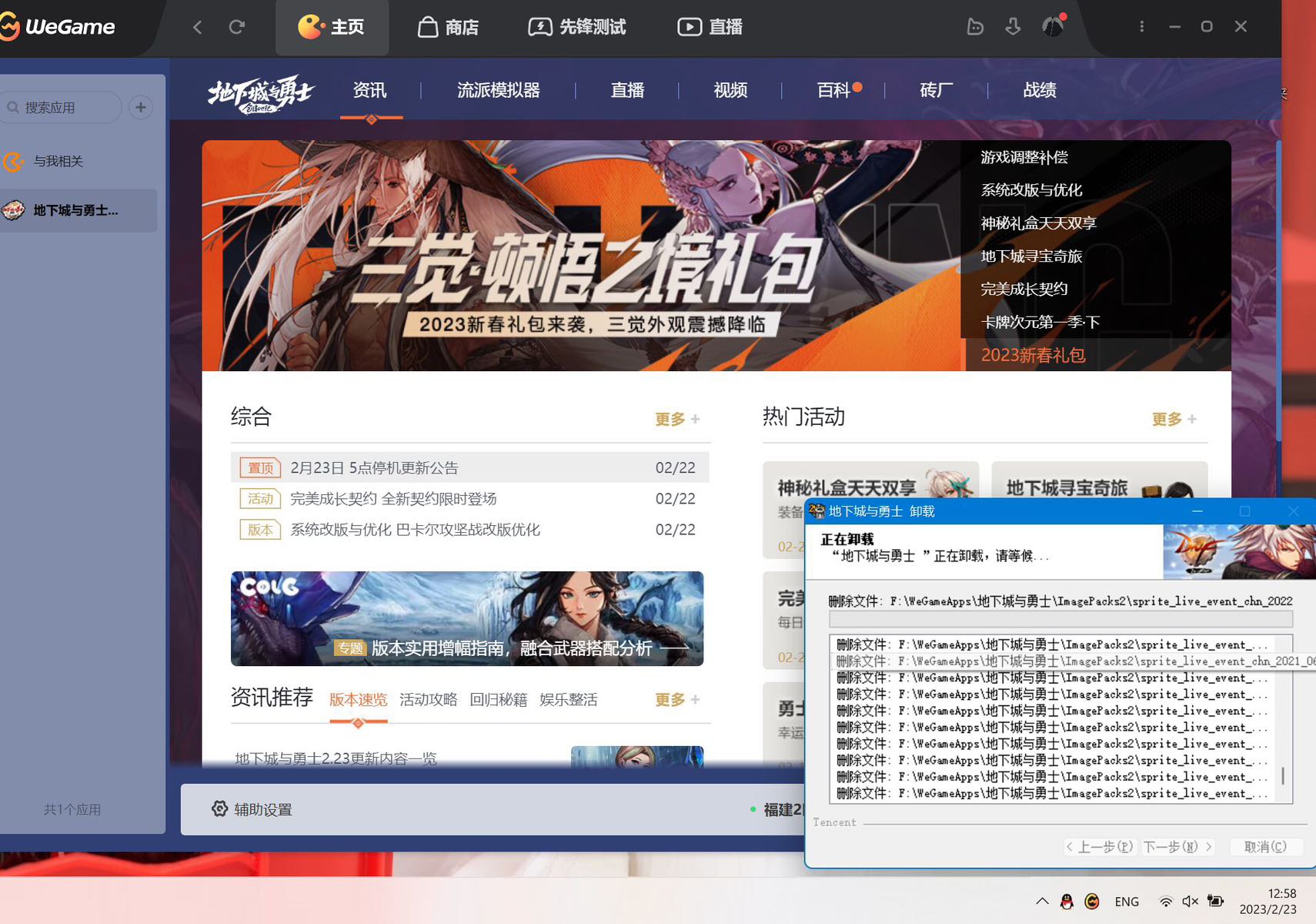Open Wi-Fi network tray icon
Screen dimensions: 1316x924
pyautogui.click(x=1166, y=902)
